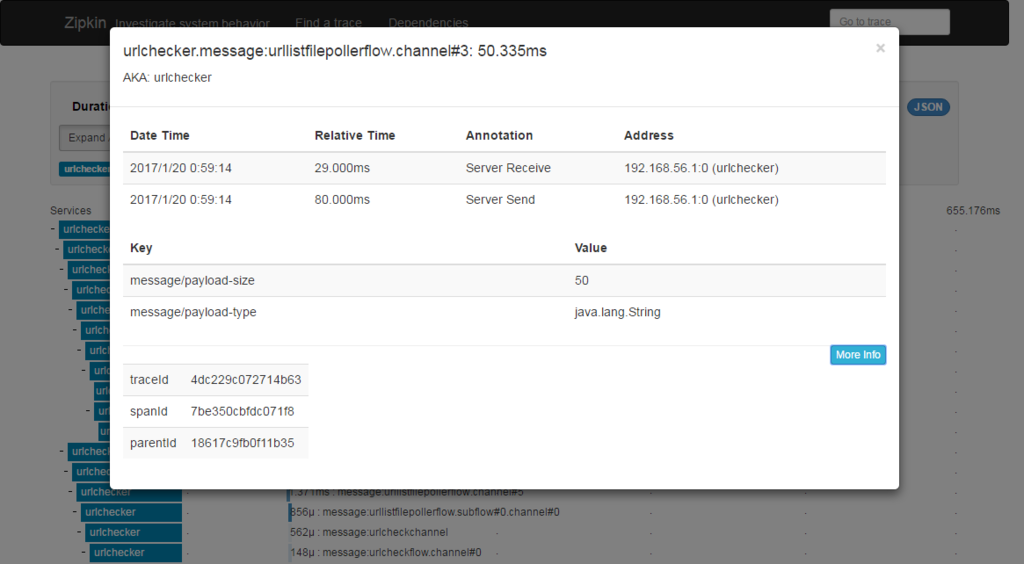1024x564 pixels.
Task: Open the JSON view of the trace
Action: pyautogui.click(x=928, y=107)
